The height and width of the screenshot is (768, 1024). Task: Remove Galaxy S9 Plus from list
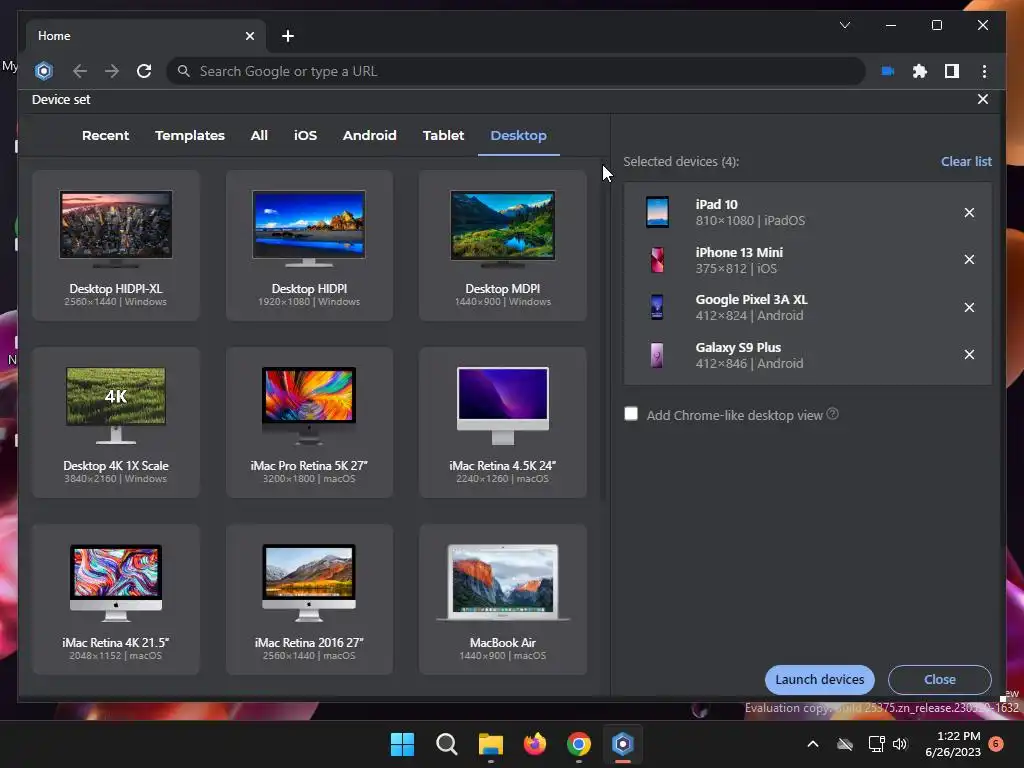click(x=969, y=354)
